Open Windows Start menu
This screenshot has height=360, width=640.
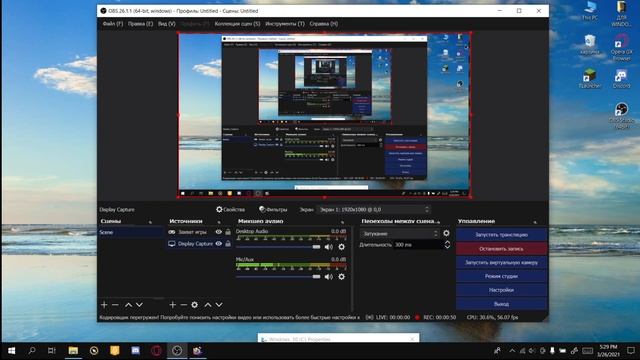(11, 351)
